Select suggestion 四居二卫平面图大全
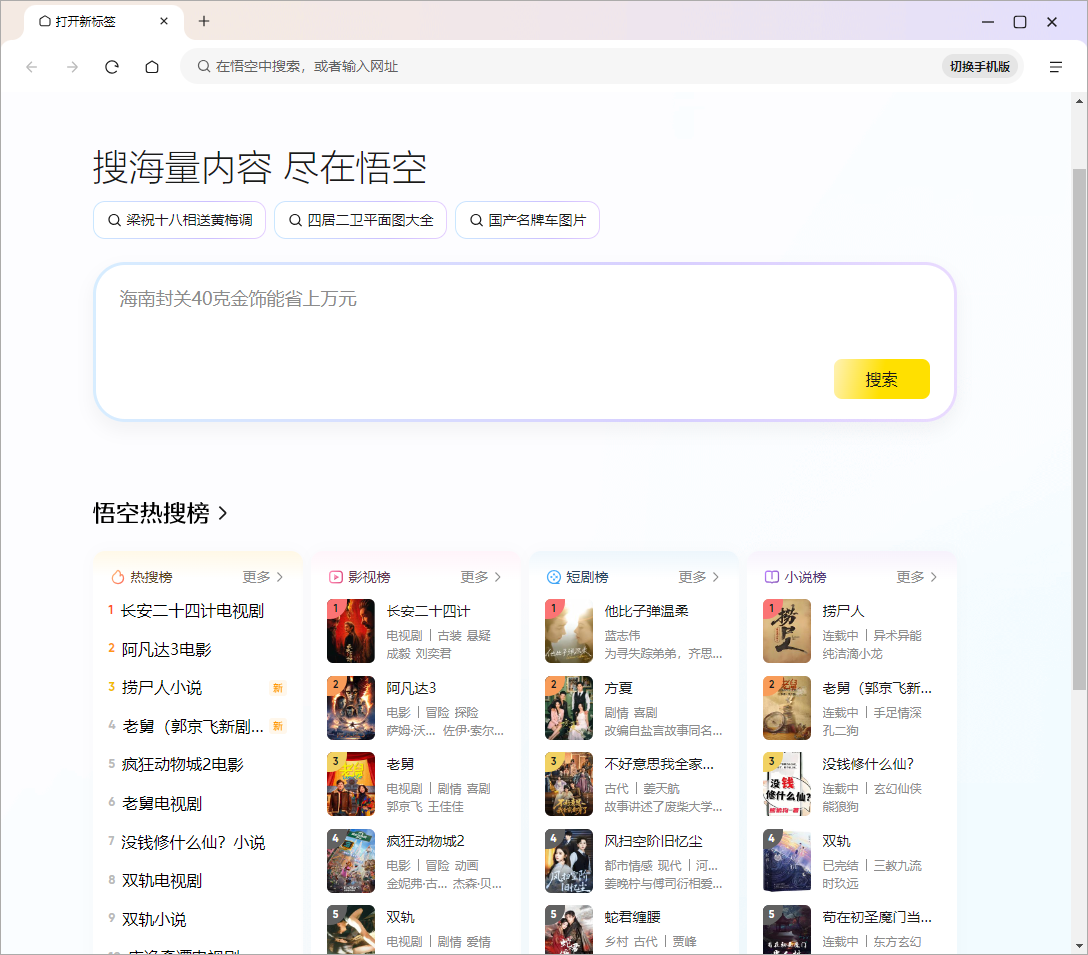Screen dimensions: 1088x955 360,220
